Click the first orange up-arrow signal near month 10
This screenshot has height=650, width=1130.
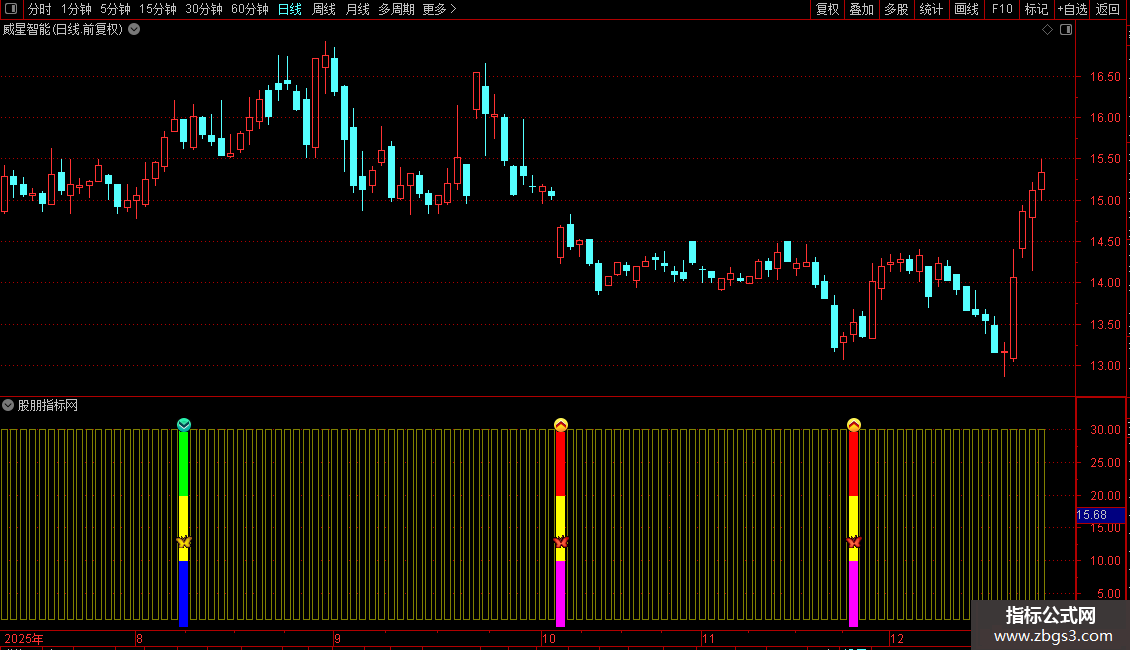point(561,424)
